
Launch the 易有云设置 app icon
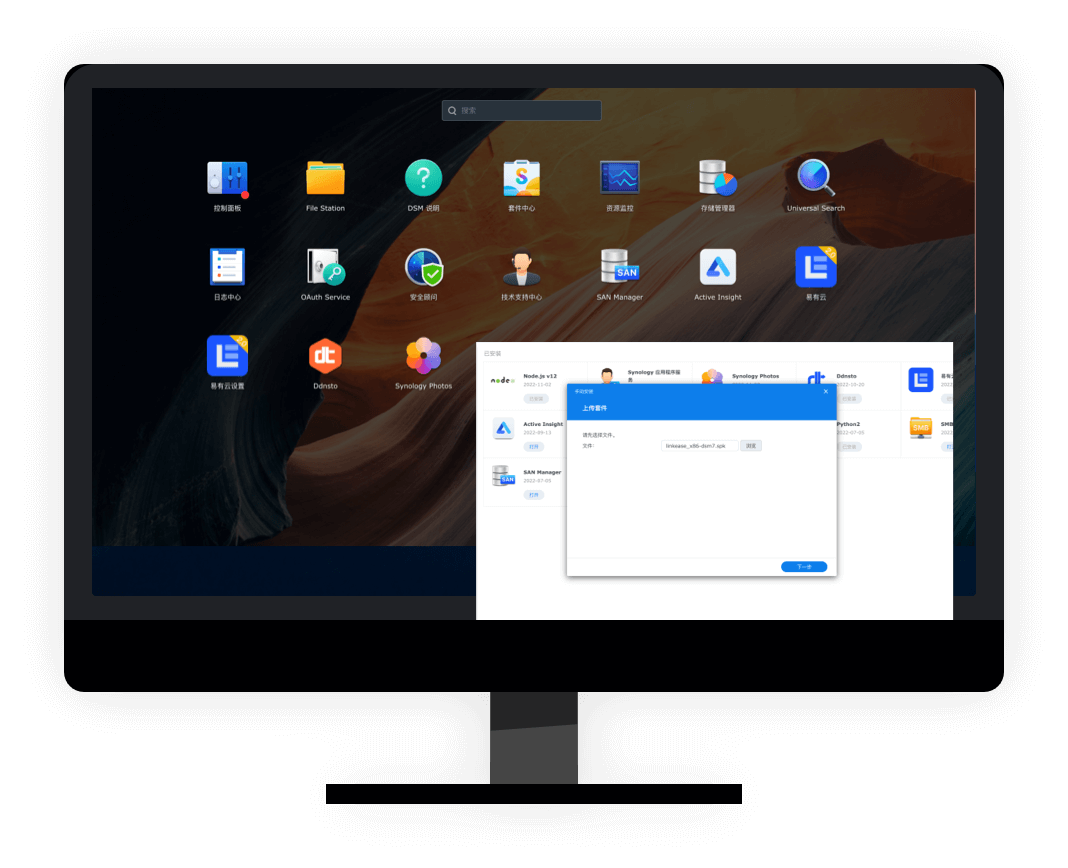[x=227, y=356]
